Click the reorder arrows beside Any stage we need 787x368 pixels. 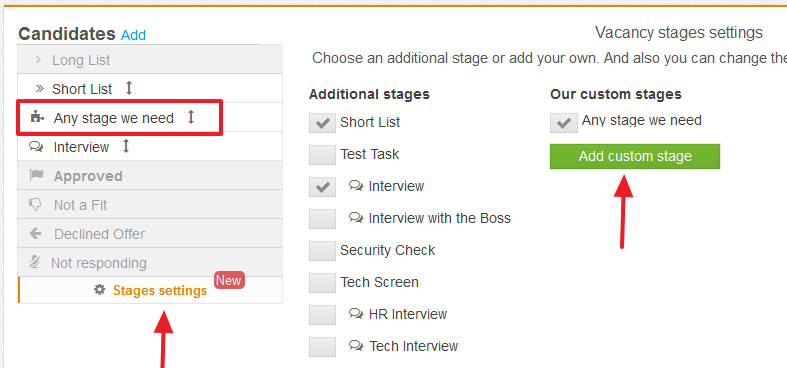(x=191, y=117)
